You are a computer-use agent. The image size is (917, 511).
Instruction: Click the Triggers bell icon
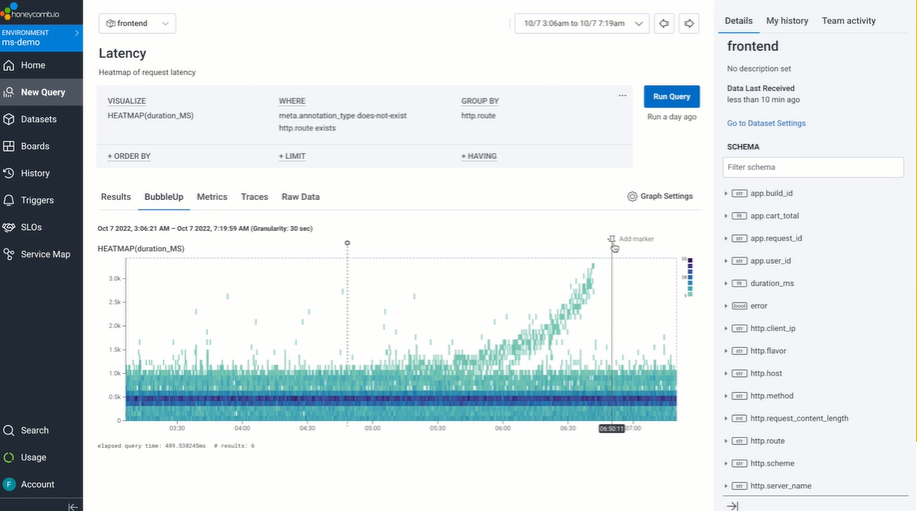9,200
